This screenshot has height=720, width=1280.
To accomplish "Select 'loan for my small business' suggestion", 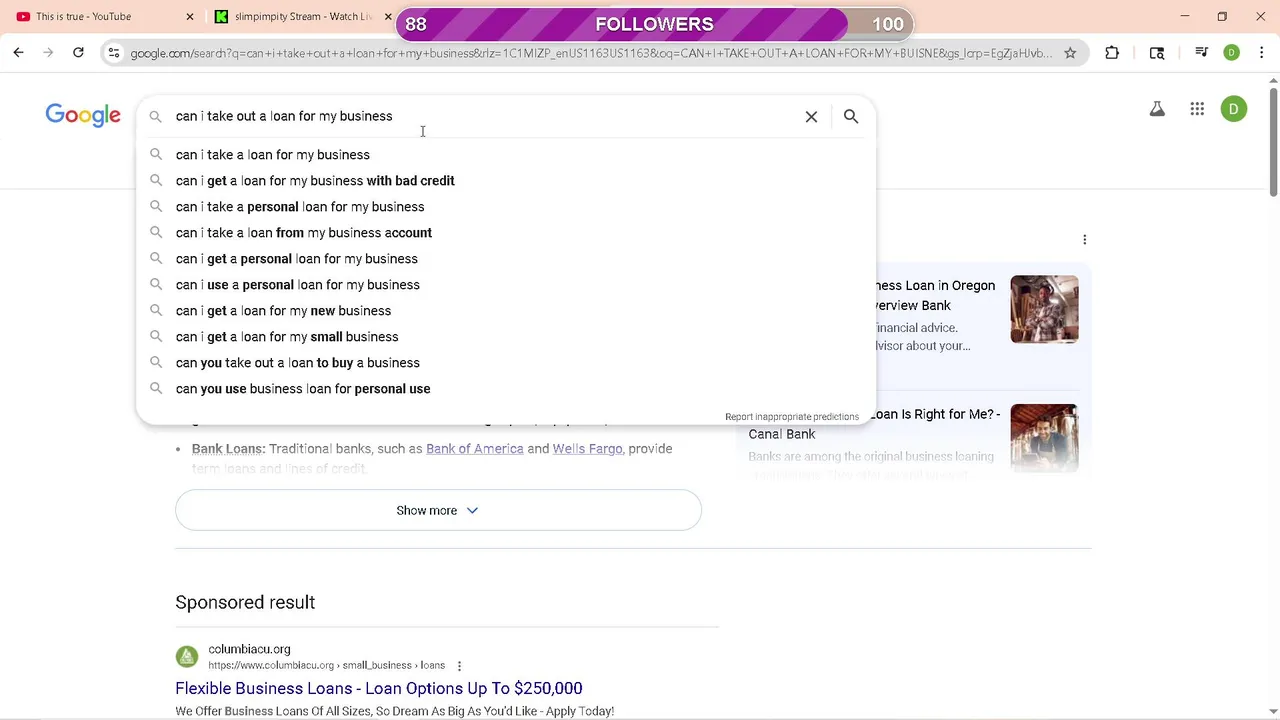I will pyautogui.click(x=287, y=337).
